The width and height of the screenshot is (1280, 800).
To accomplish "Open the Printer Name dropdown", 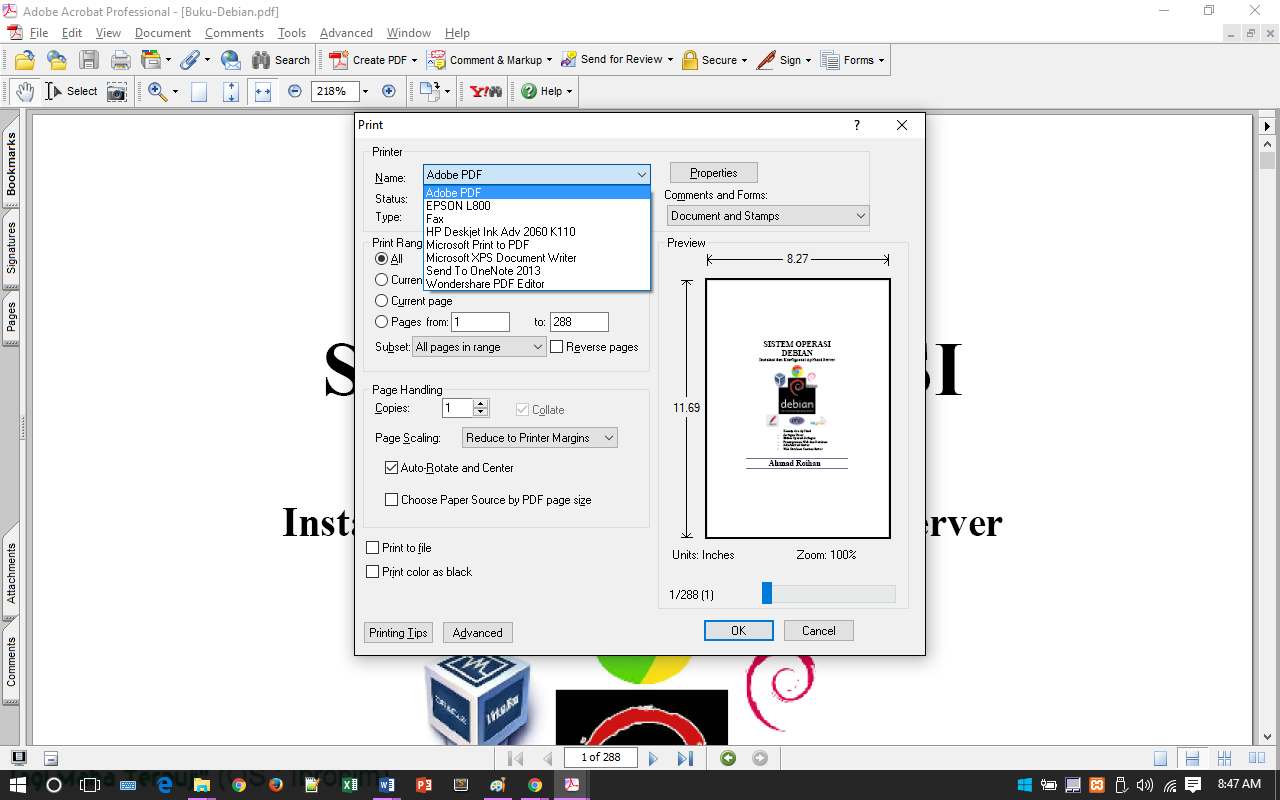I will coord(639,174).
